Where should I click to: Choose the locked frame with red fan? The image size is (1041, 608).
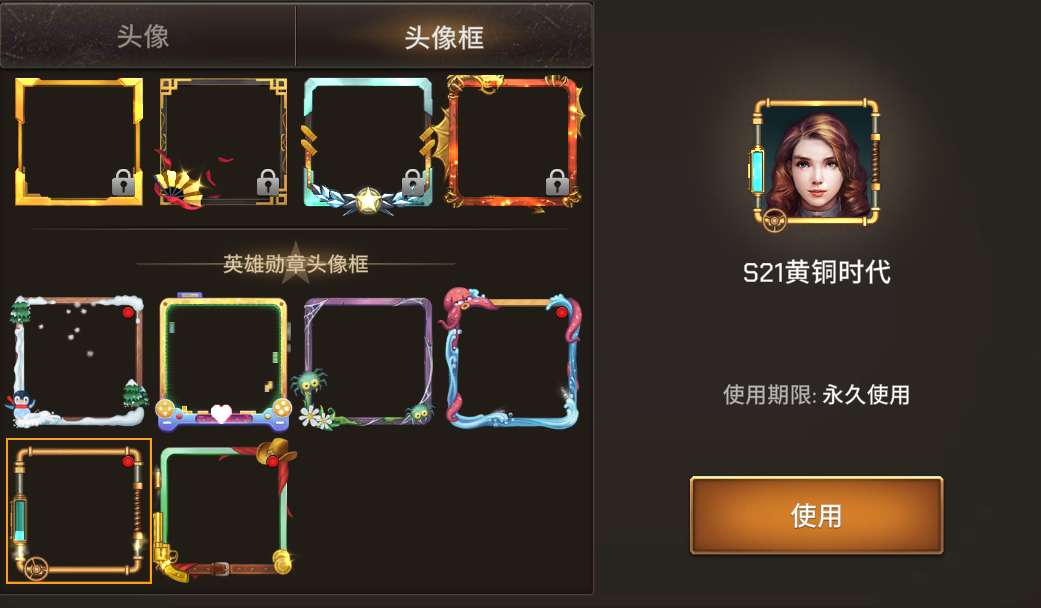coord(223,141)
